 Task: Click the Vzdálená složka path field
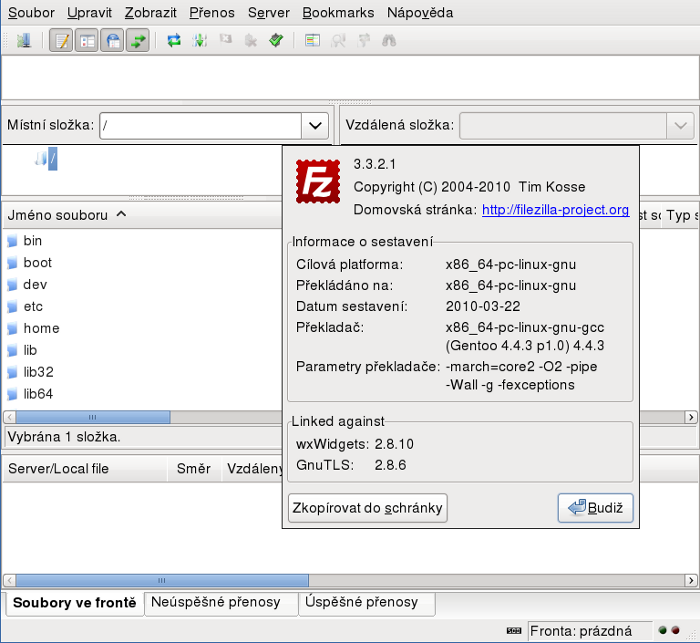click(563, 125)
